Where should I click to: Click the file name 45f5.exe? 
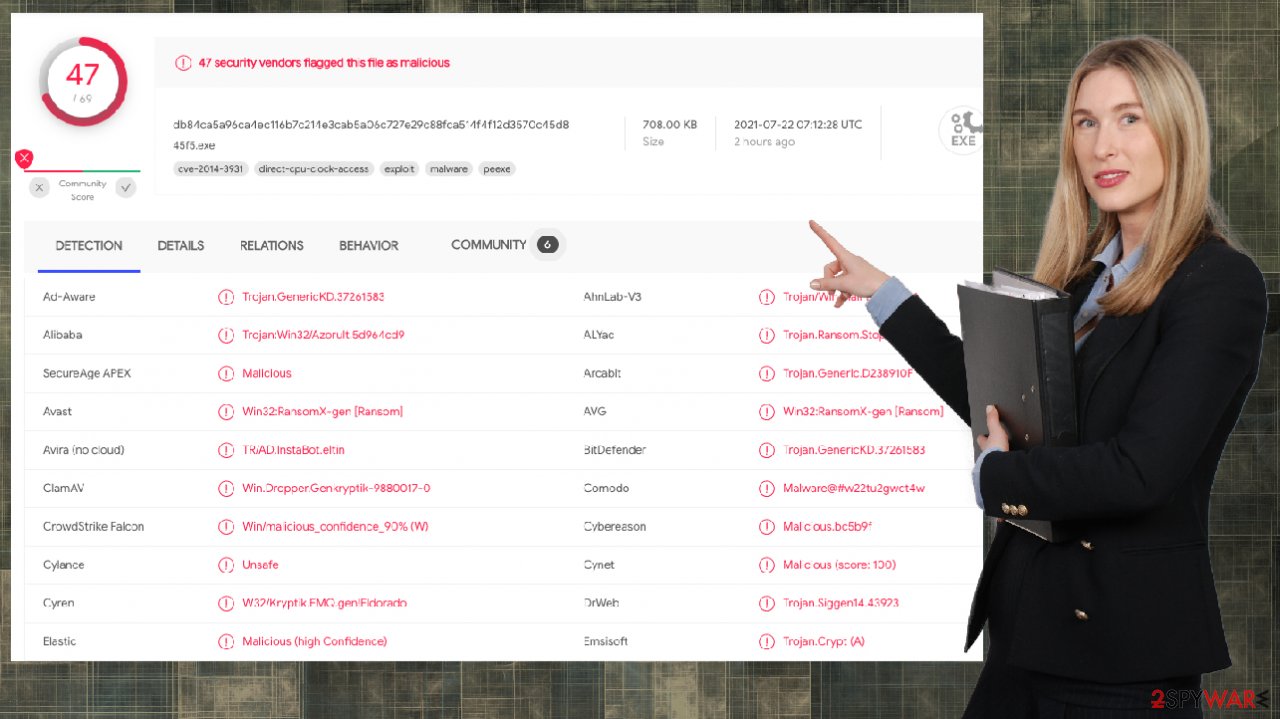coord(195,145)
